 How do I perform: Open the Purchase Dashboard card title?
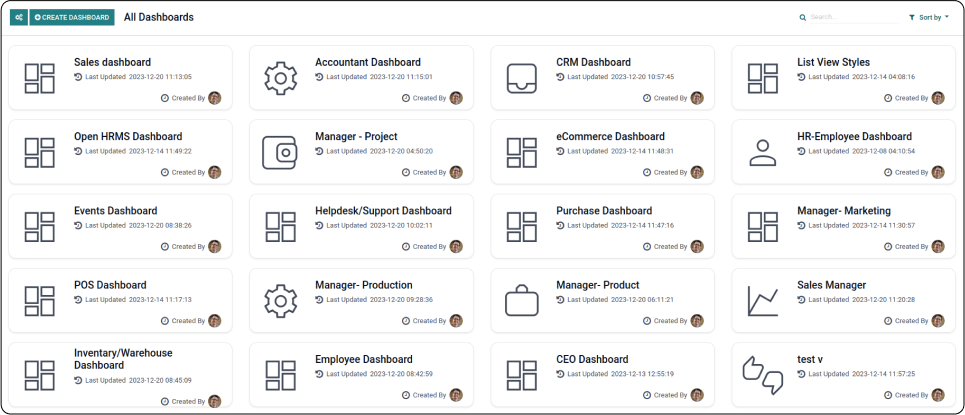point(604,211)
